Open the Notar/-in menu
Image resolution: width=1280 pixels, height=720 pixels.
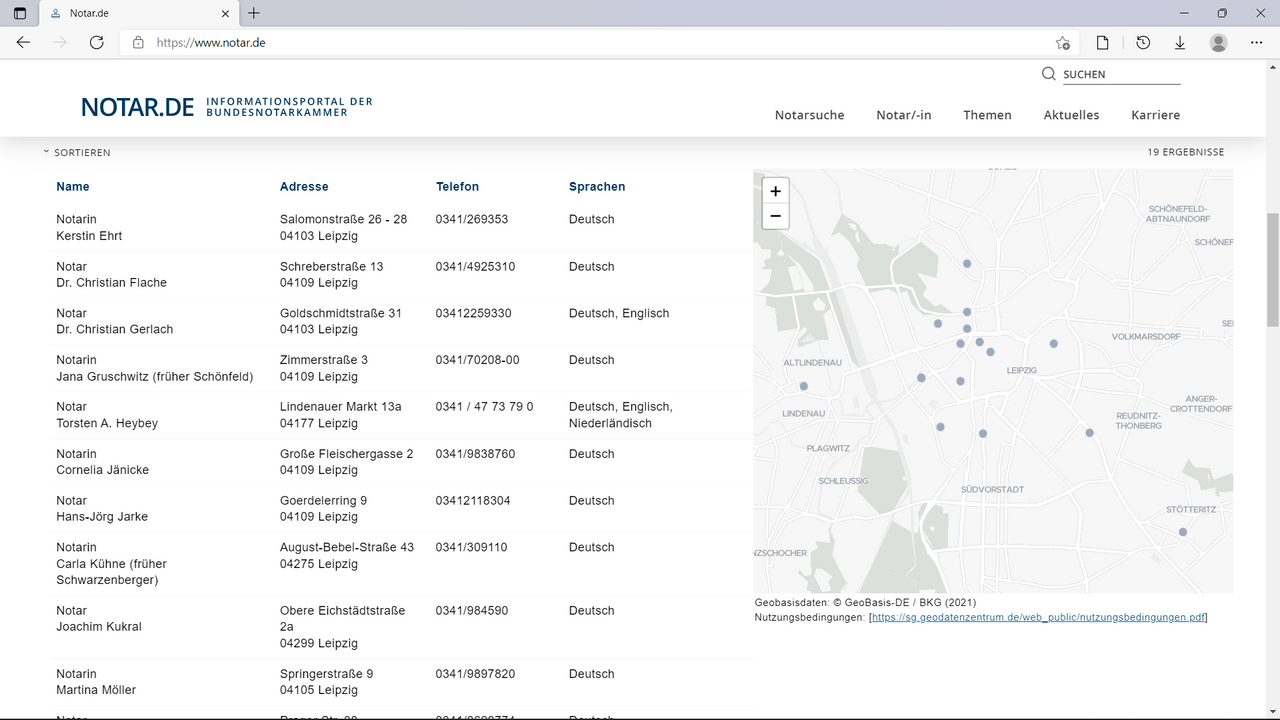point(903,115)
